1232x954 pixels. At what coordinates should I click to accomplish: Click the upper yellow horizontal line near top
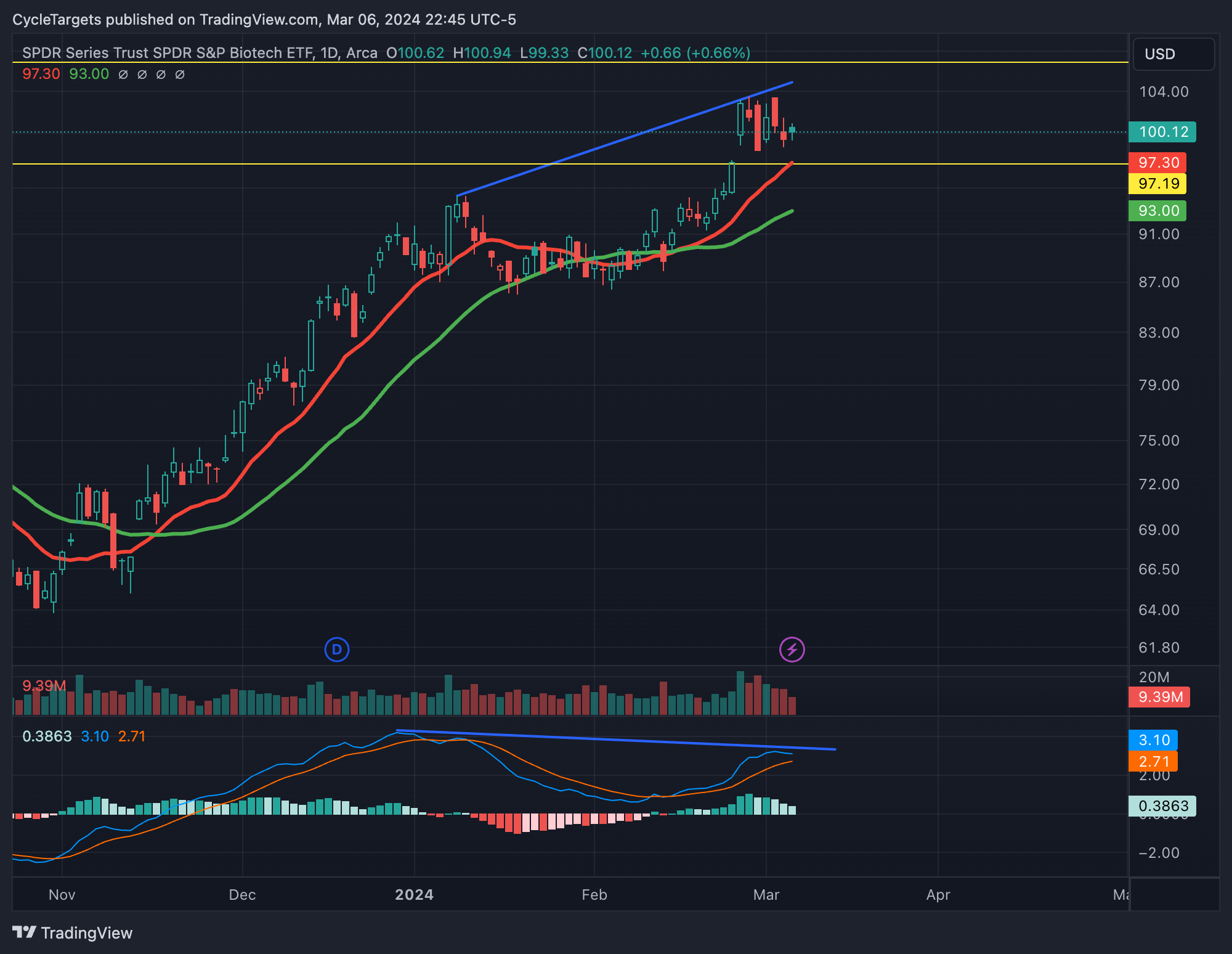point(570,62)
